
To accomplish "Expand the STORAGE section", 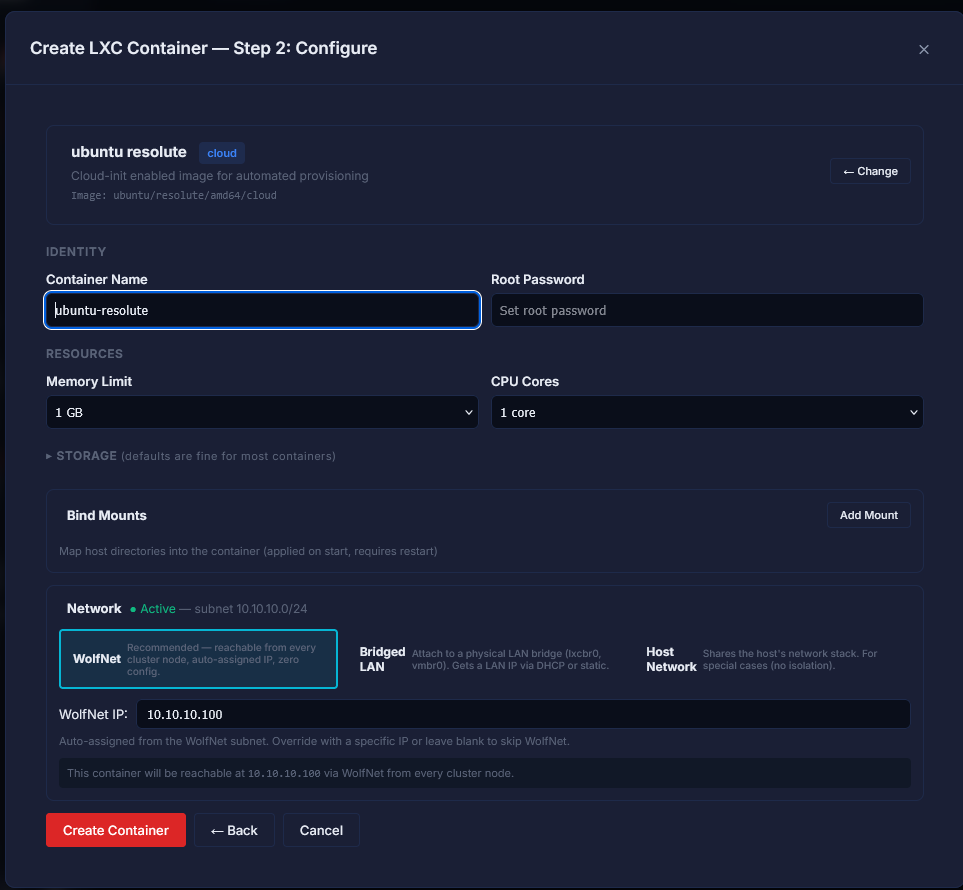I will pos(190,456).
